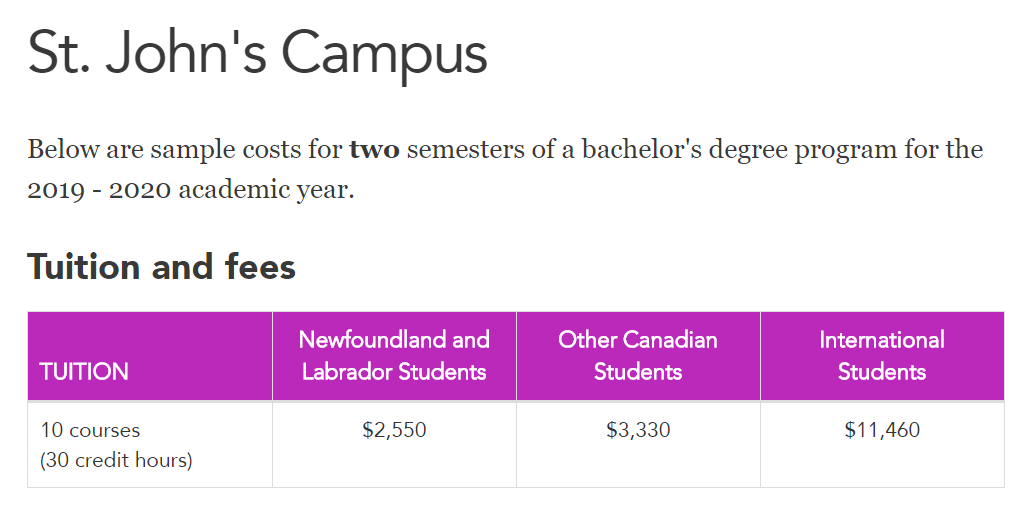Click the 10 courses row label
The height and width of the screenshot is (512, 1030).
90,431
